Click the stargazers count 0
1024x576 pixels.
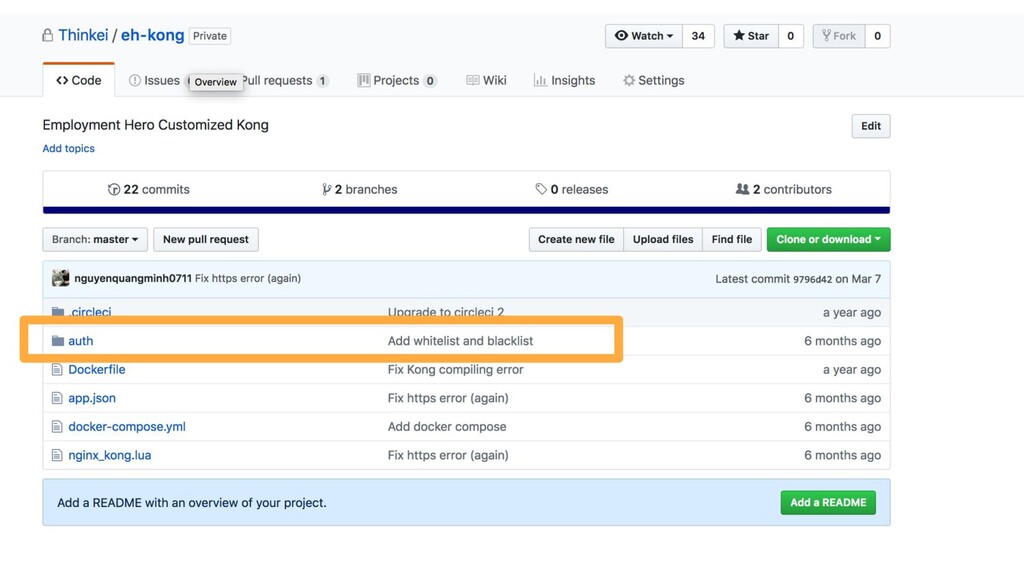click(790, 36)
